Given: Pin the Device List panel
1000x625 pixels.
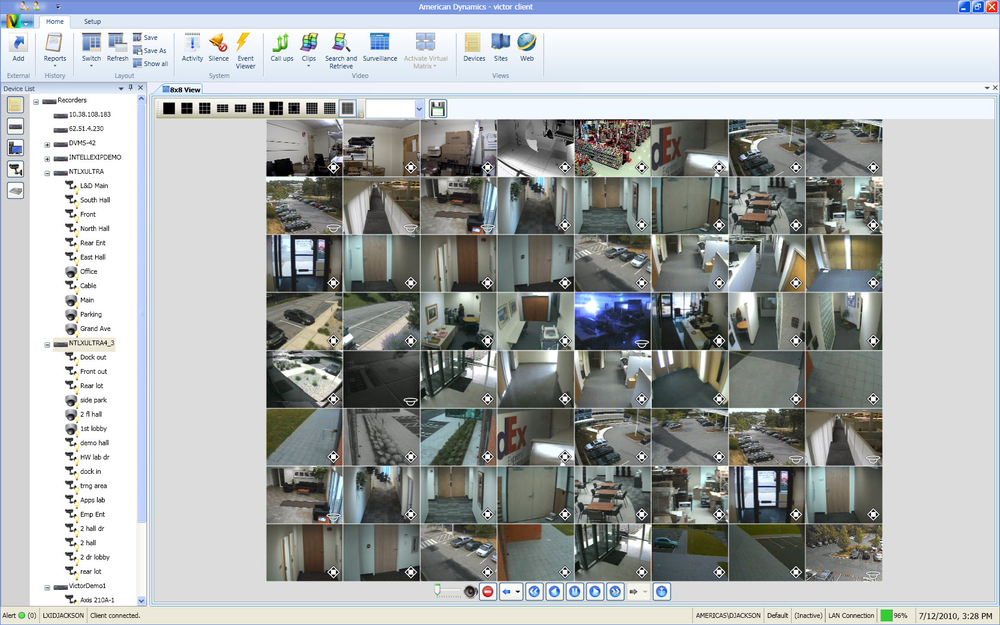Looking at the screenshot, I should pyautogui.click(x=131, y=89).
